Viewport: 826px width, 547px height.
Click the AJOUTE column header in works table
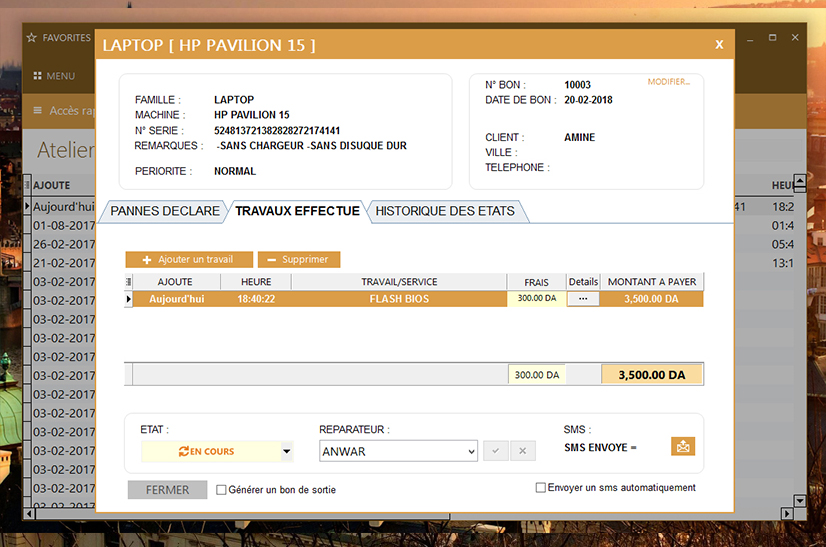(x=175, y=282)
